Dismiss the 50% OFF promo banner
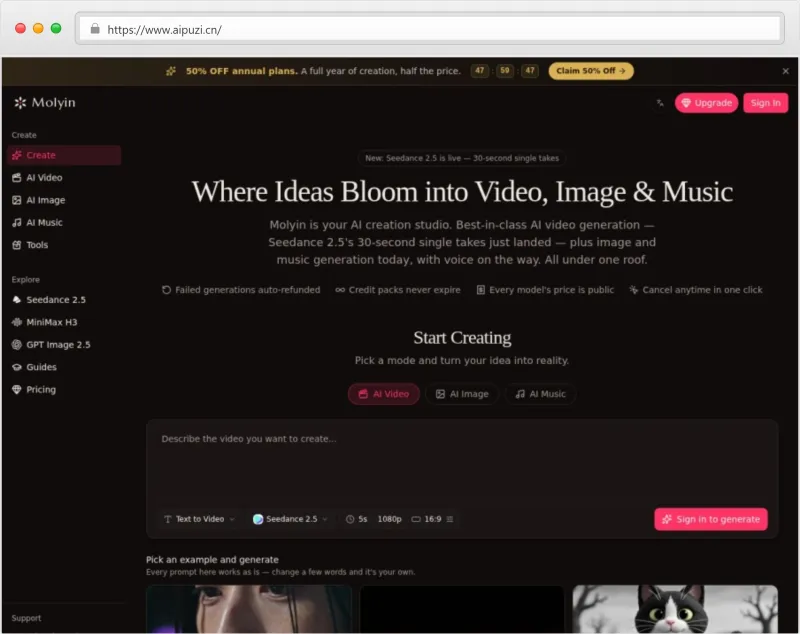The image size is (800, 634). click(785, 71)
